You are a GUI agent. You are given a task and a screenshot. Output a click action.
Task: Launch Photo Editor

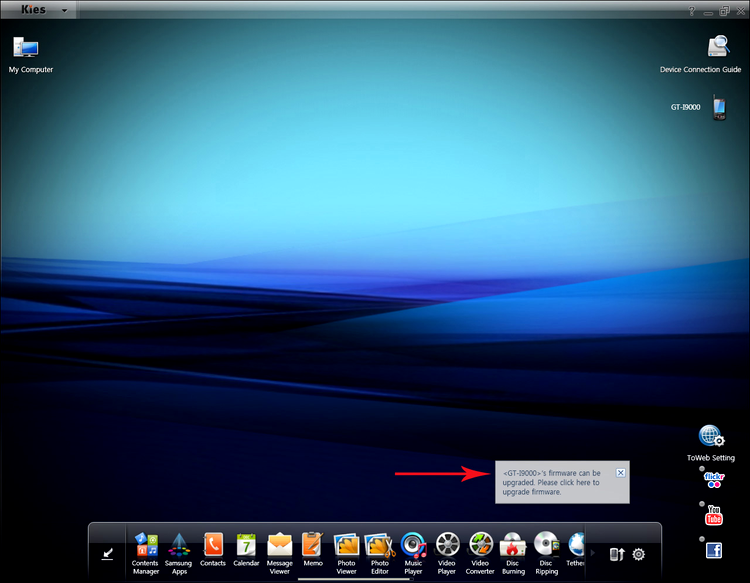point(380,545)
